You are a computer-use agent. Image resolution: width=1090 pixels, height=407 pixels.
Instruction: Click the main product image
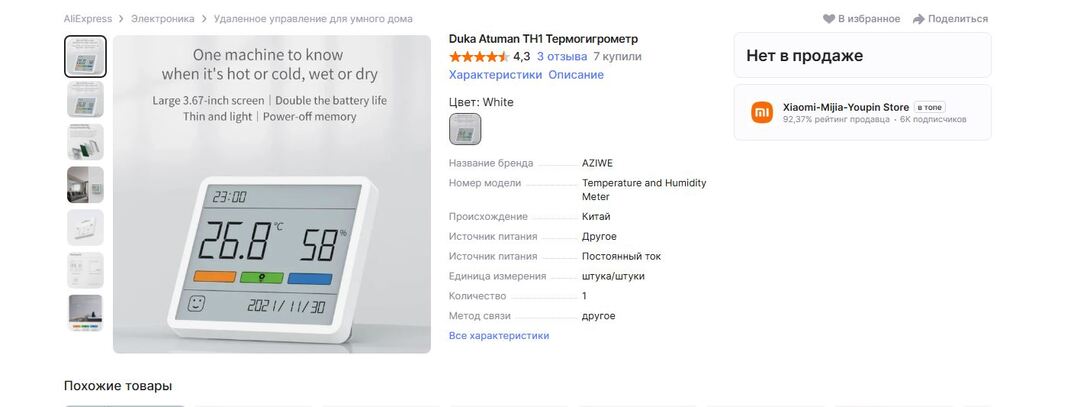pyautogui.click(x=272, y=195)
